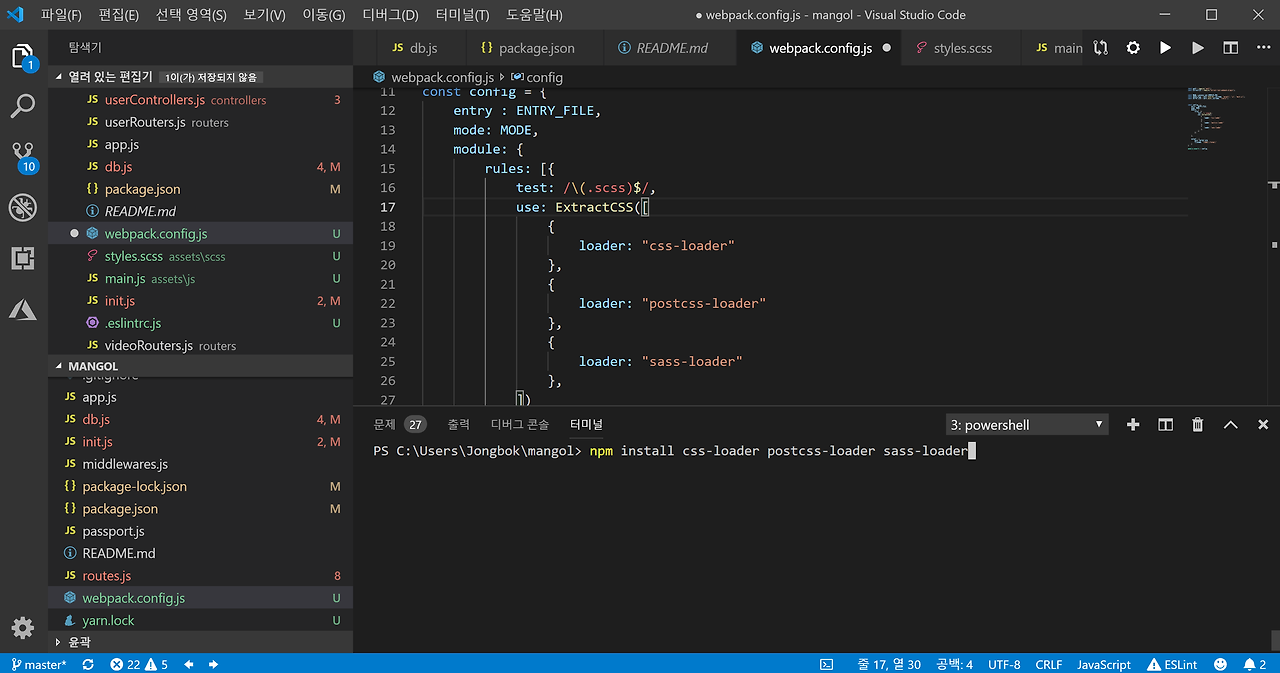Image resolution: width=1280 pixels, height=673 pixels.
Task: Switch to the styles.scss editor tab
Action: tap(961, 48)
